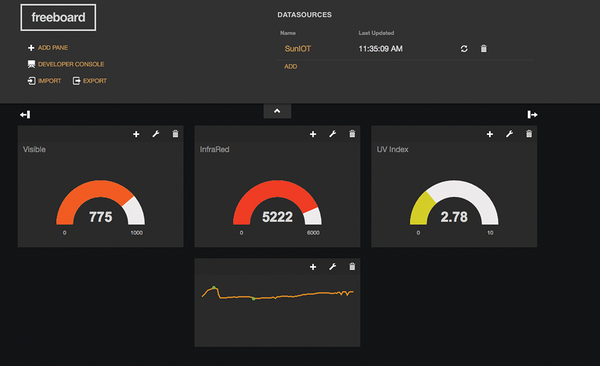Viewport: 600px width, 366px height.
Task: Click the IMPORT button
Action: (x=49, y=81)
